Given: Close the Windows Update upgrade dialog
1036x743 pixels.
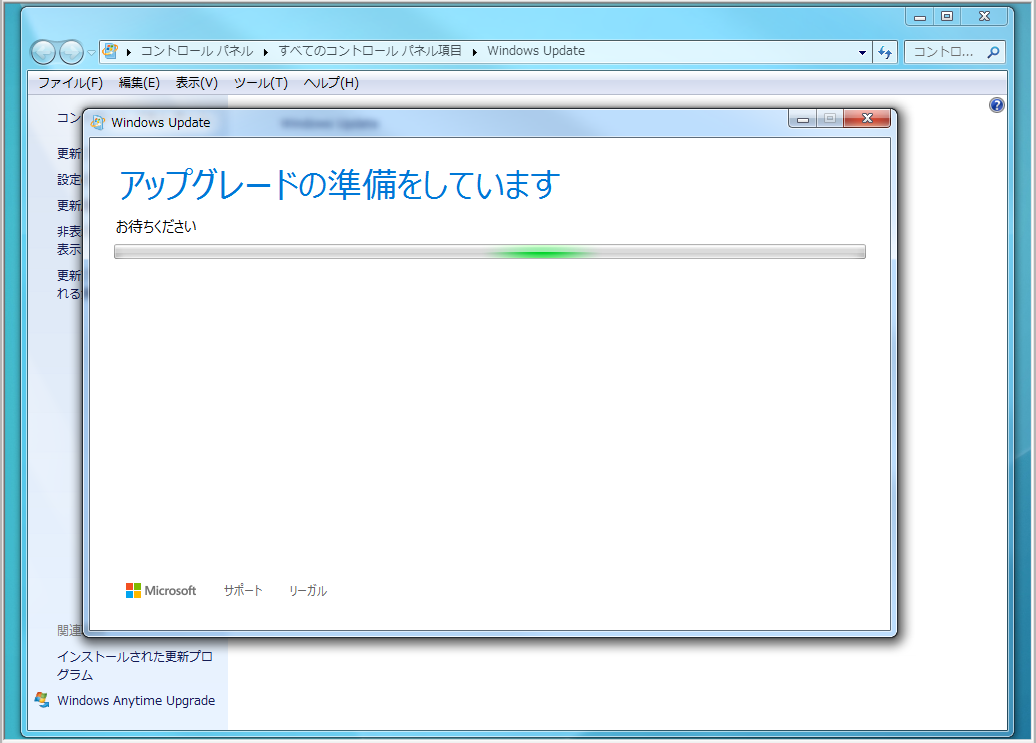Looking at the screenshot, I should tap(867, 119).
